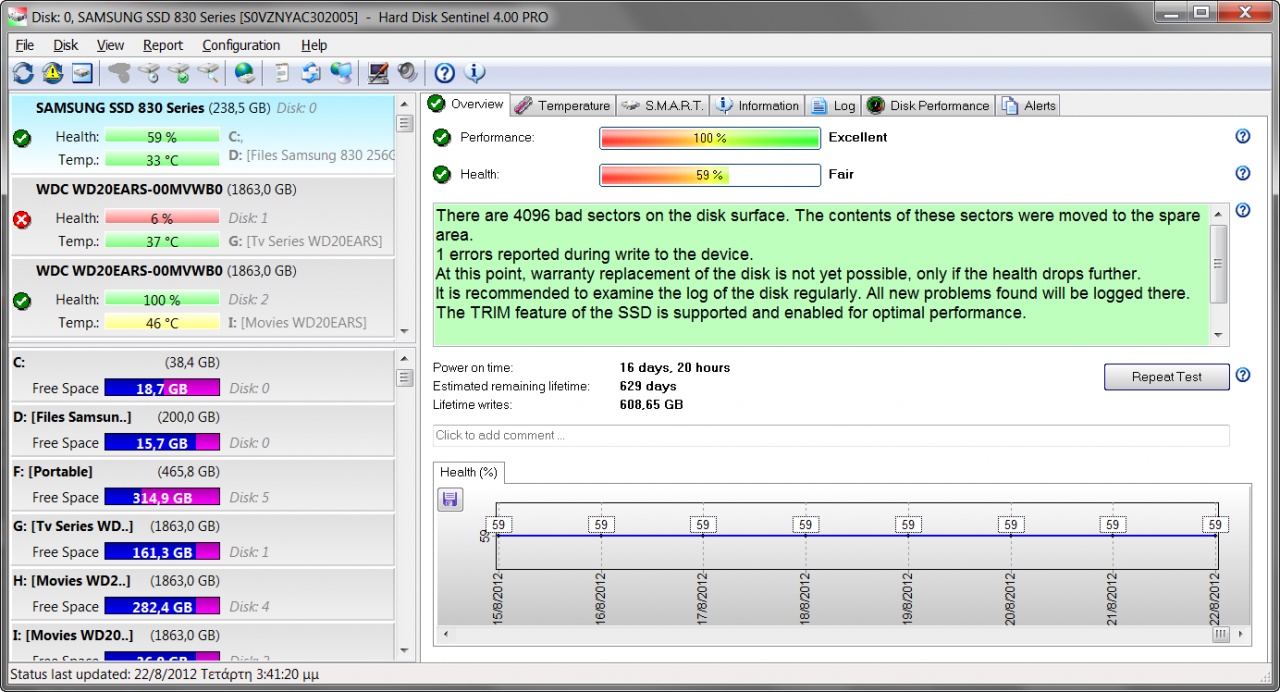Open the Configuration menu
The width and height of the screenshot is (1280, 692).
coord(241,45)
